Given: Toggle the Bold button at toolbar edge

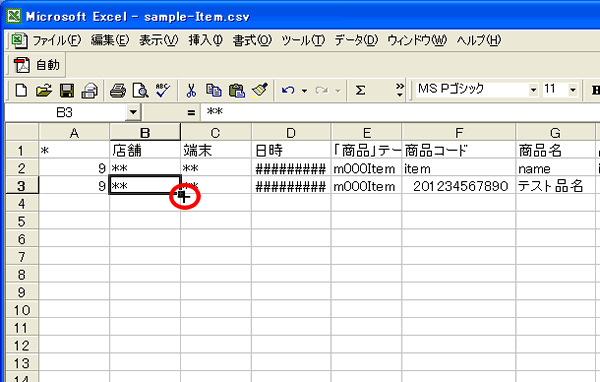Looking at the screenshot, I should [595, 91].
